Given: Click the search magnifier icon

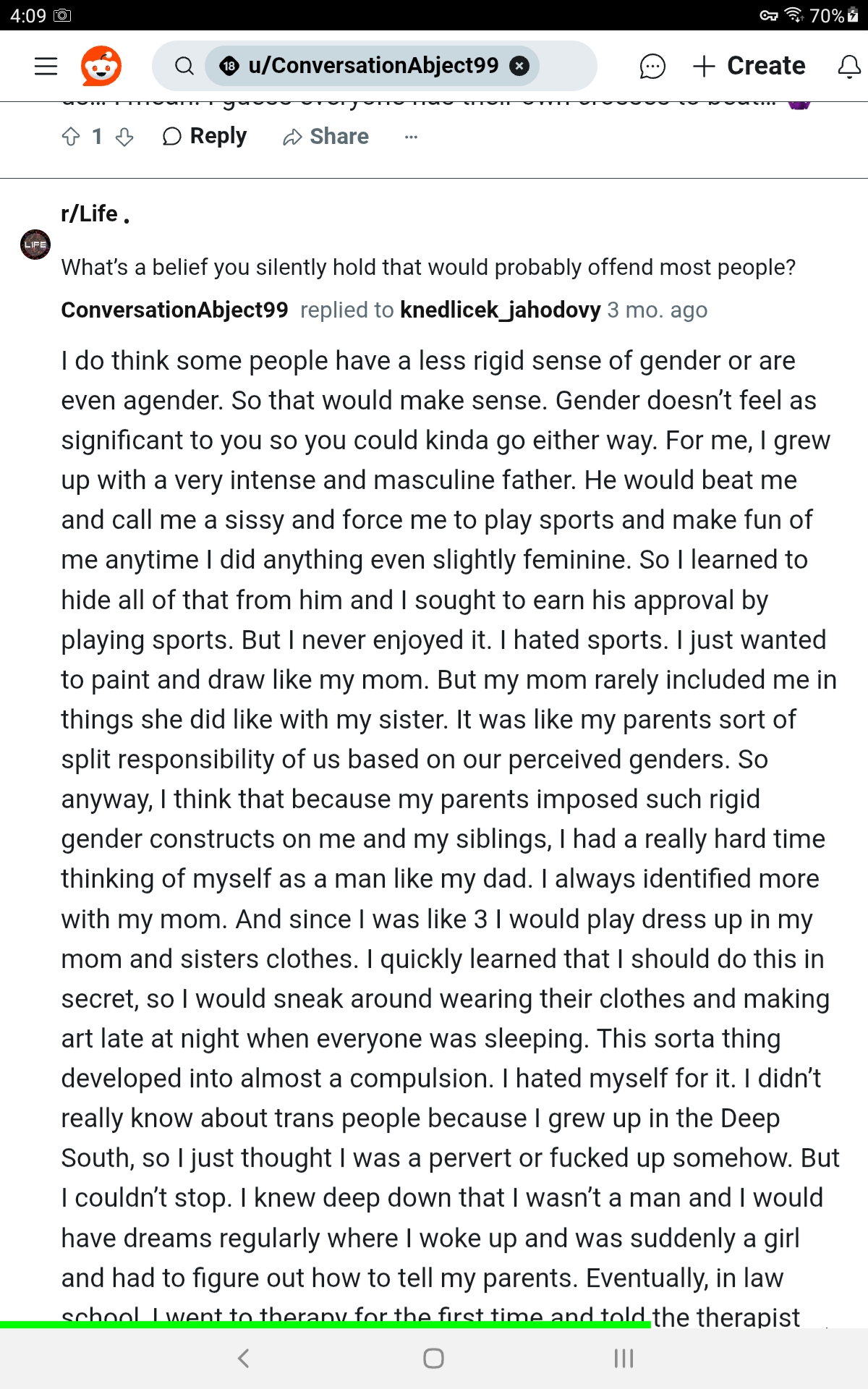Looking at the screenshot, I should coord(184,66).
